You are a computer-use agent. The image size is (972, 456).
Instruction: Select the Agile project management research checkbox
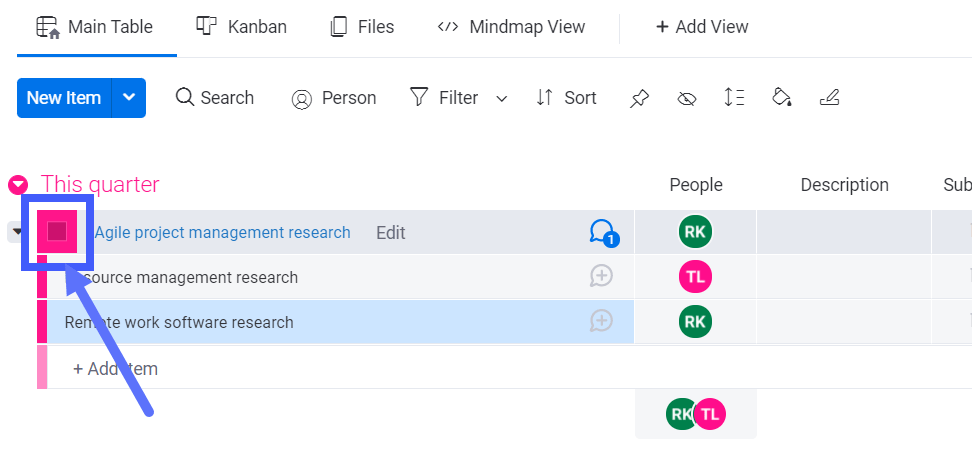click(x=57, y=232)
